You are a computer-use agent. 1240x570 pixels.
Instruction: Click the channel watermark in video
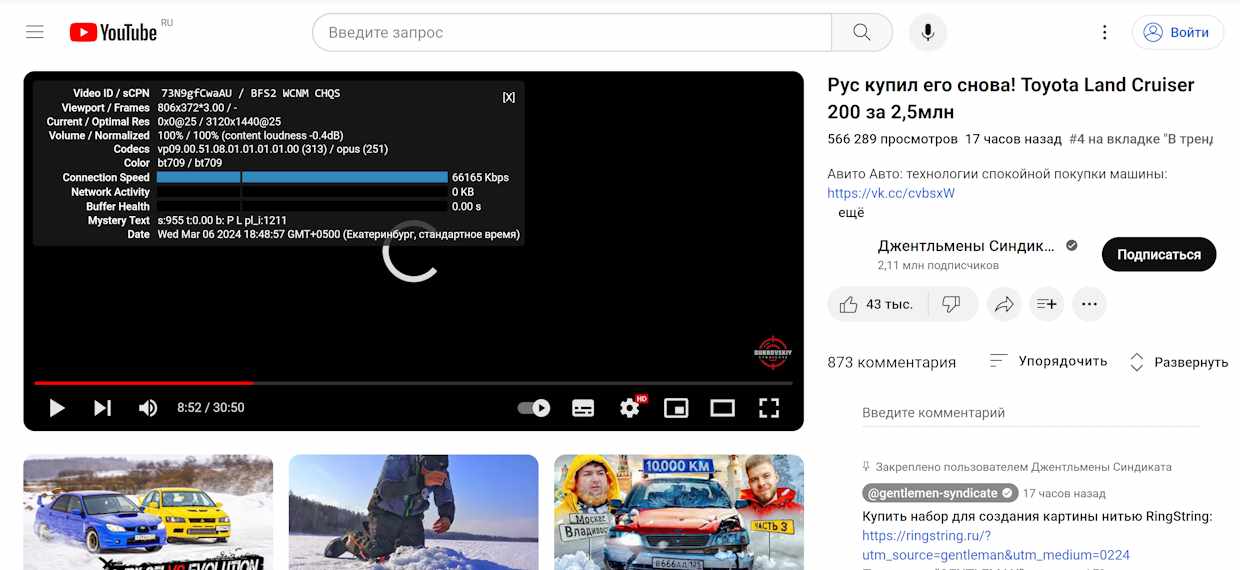tap(772, 353)
